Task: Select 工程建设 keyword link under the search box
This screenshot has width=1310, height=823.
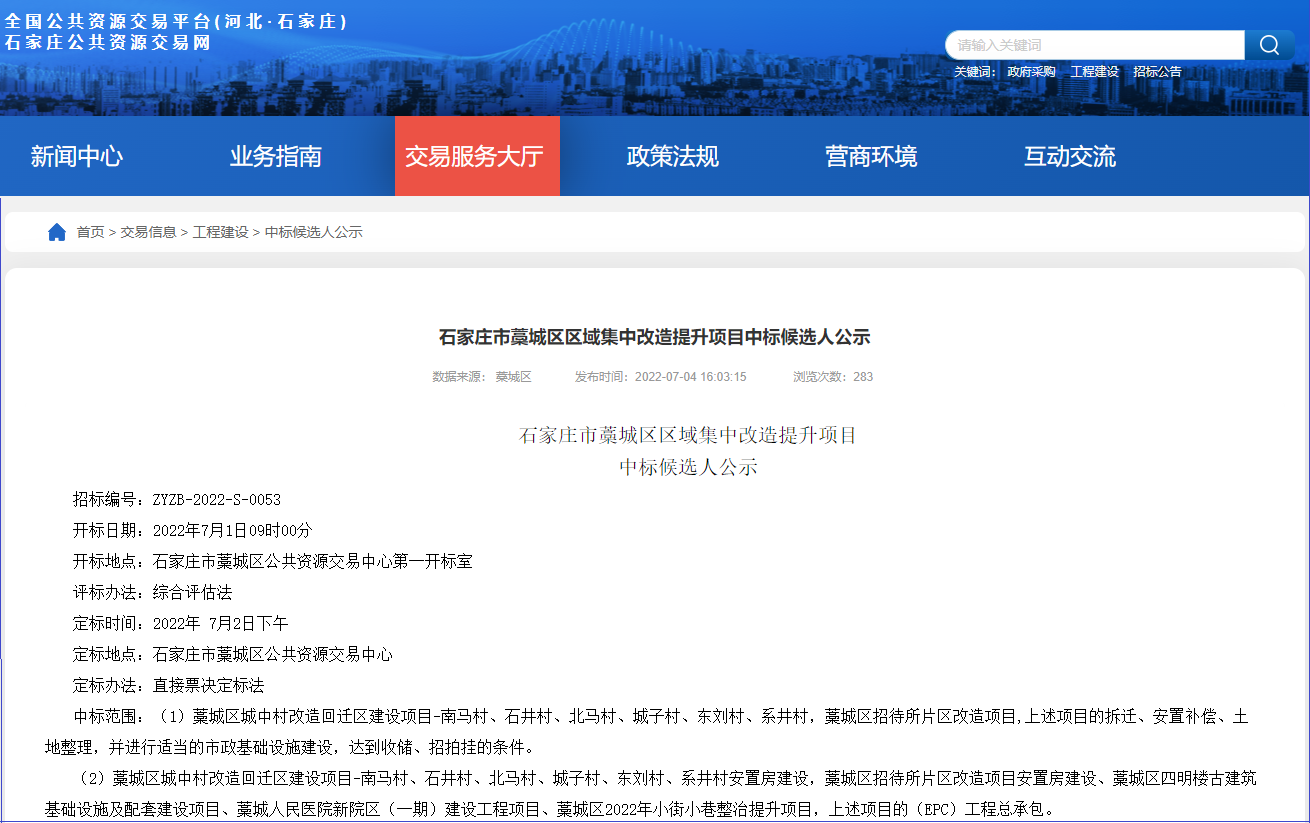Action: click(x=1094, y=72)
